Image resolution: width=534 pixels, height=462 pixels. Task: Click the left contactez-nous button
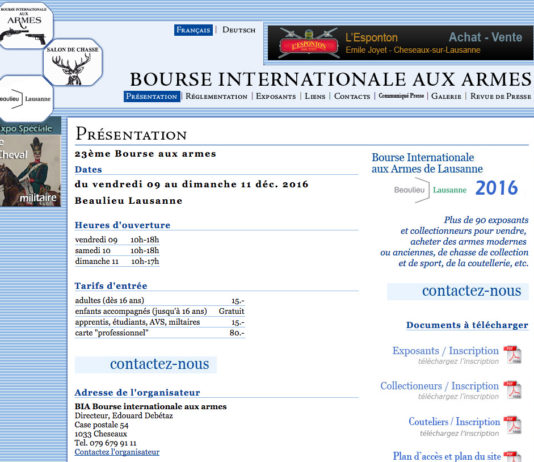pyautogui.click(x=145, y=364)
